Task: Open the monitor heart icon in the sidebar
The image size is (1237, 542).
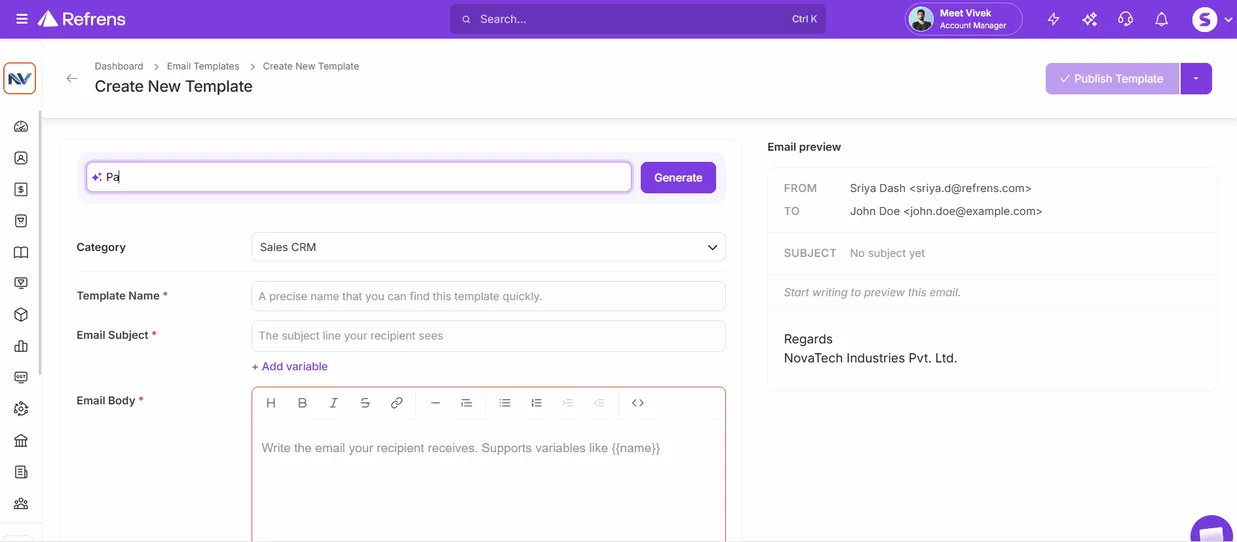Action: coord(21,283)
